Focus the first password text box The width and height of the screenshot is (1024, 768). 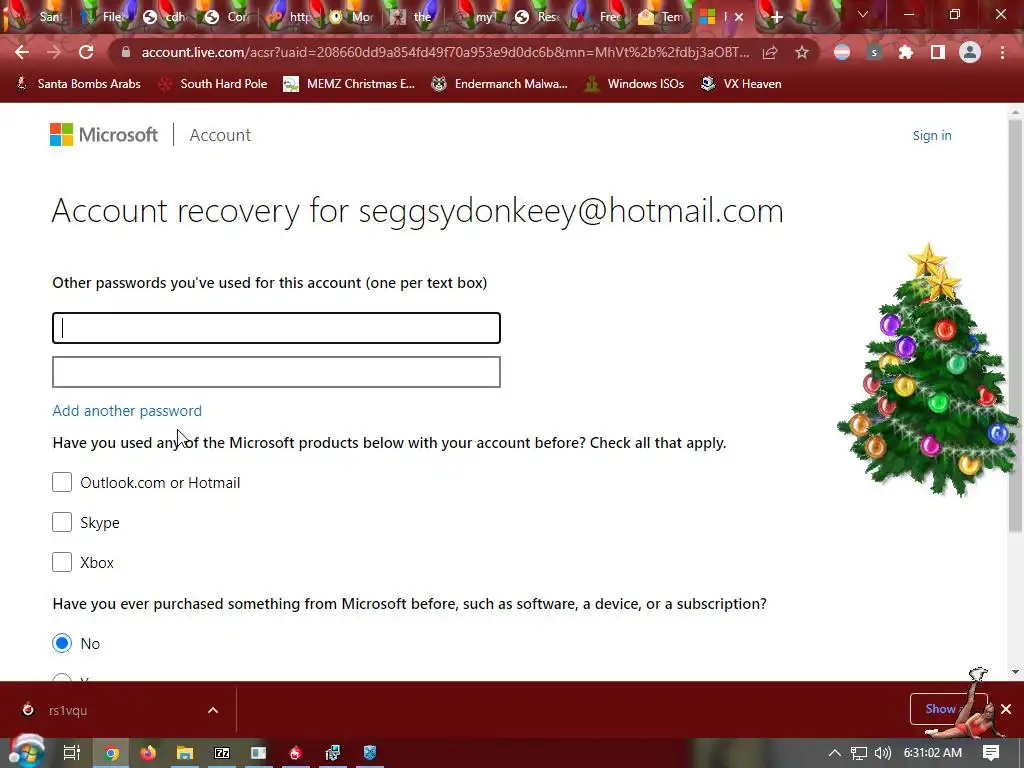[x=276, y=328]
